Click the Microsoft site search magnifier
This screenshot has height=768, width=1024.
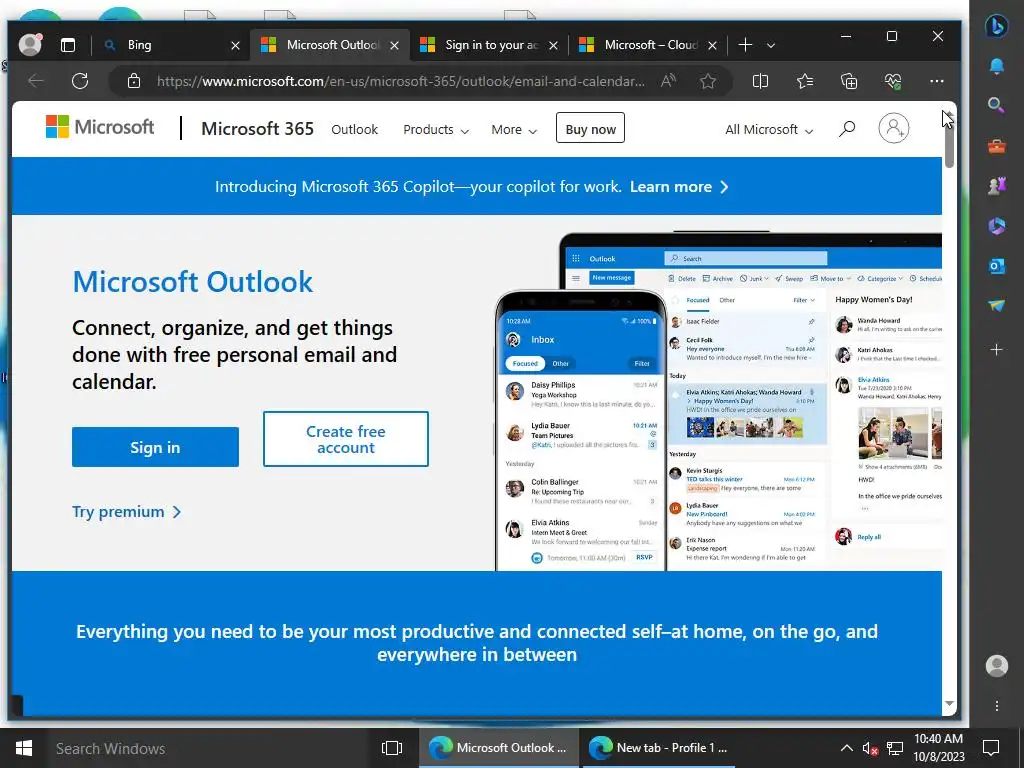pyautogui.click(x=846, y=129)
